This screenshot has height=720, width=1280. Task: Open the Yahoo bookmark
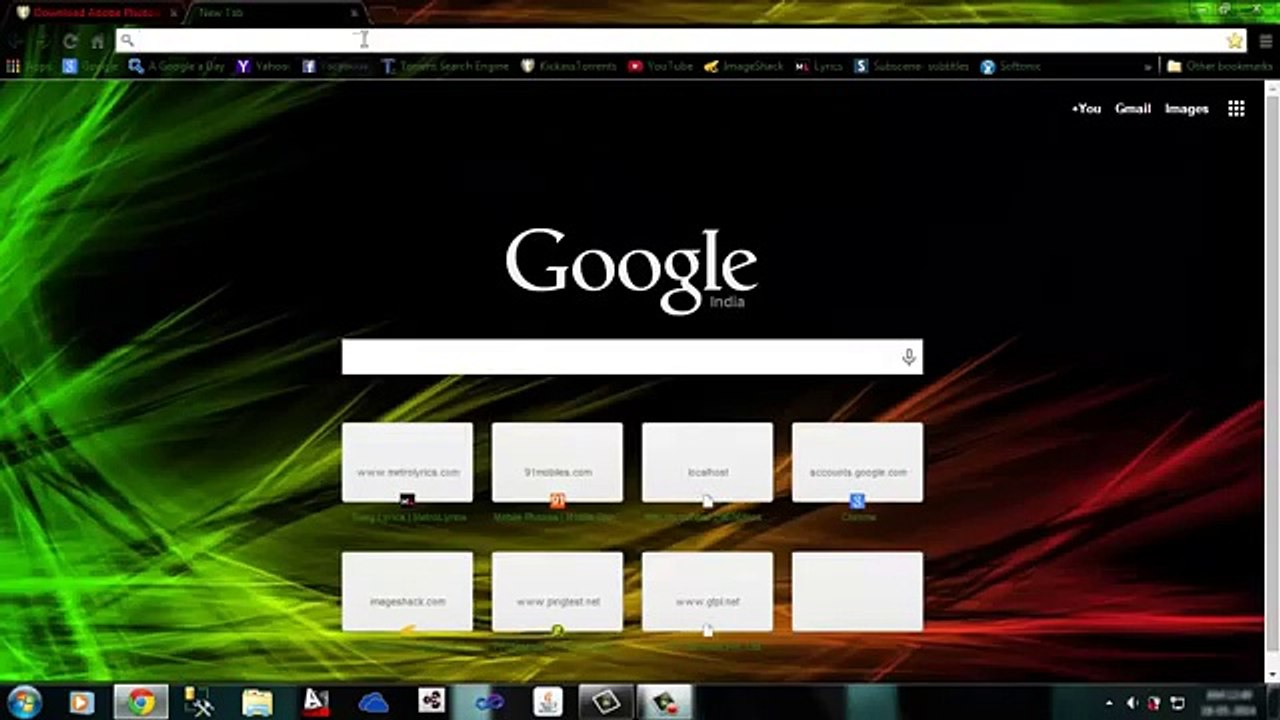[263, 66]
